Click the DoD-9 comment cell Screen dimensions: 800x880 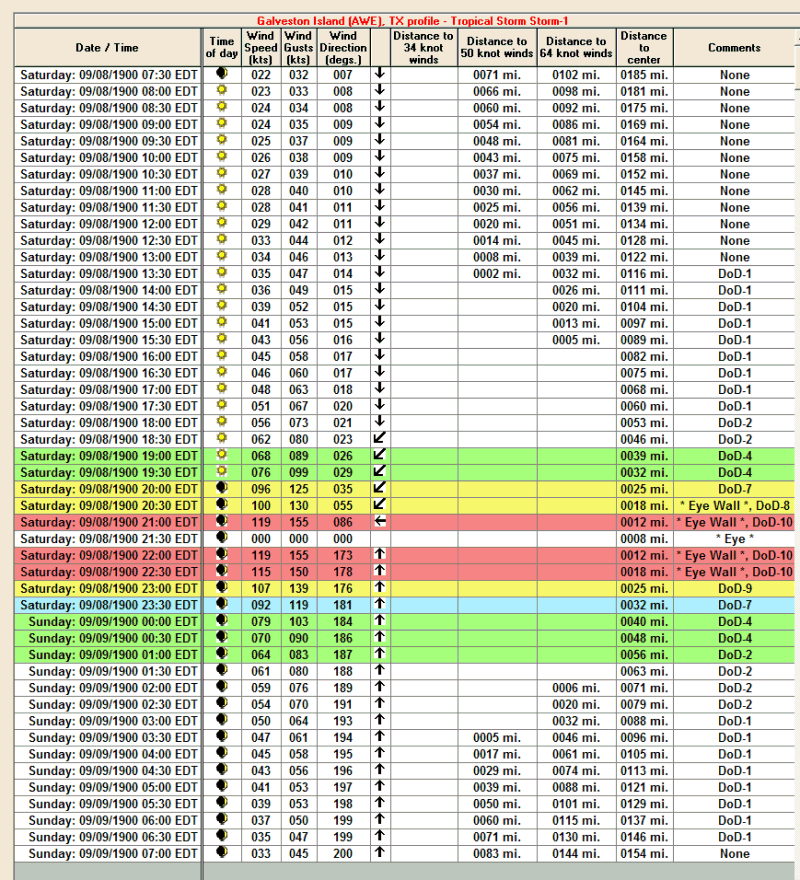coord(734,589)
